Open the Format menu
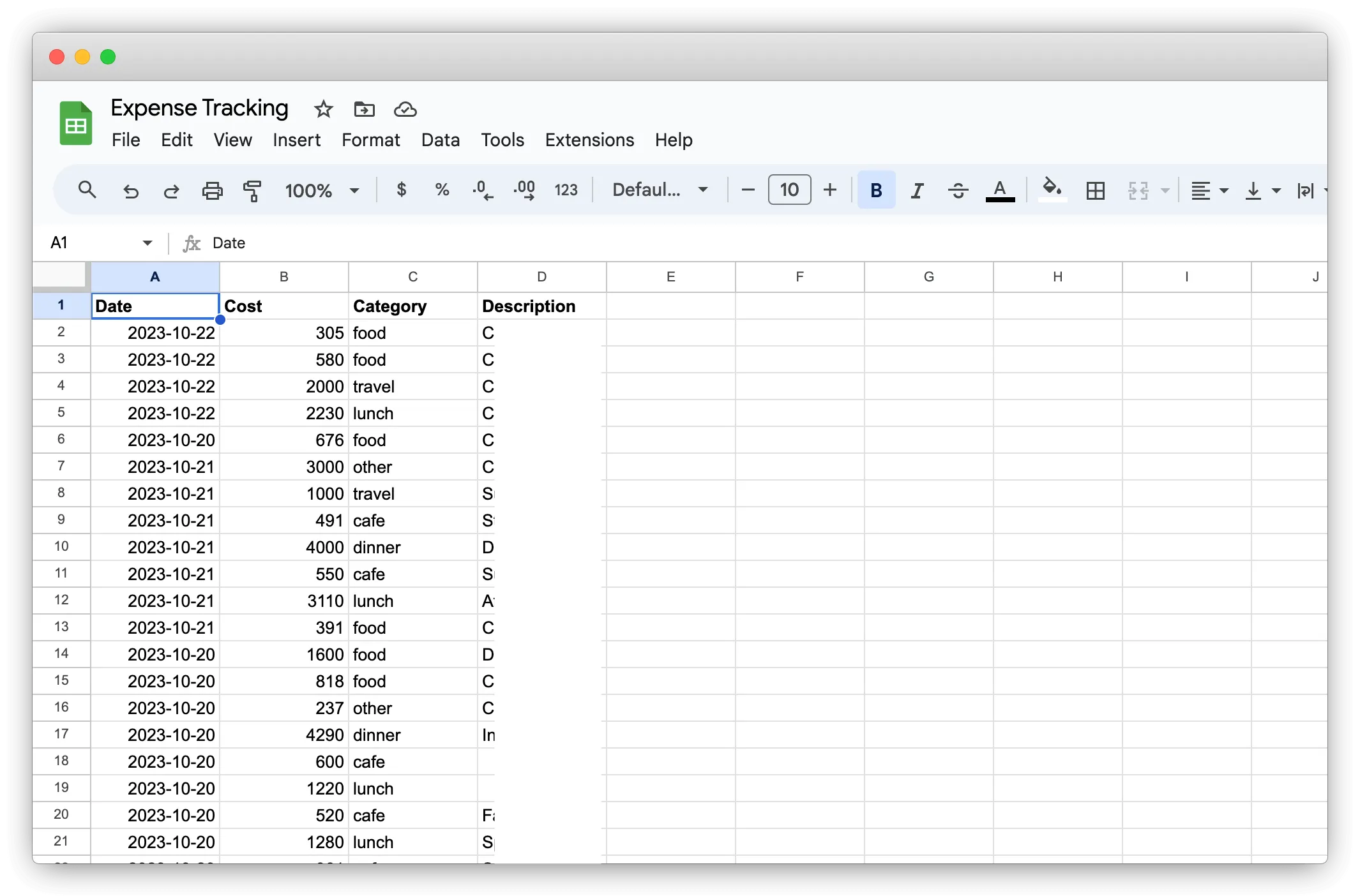Viewport: 1360px width, 896px height. (x=370, y=140)
